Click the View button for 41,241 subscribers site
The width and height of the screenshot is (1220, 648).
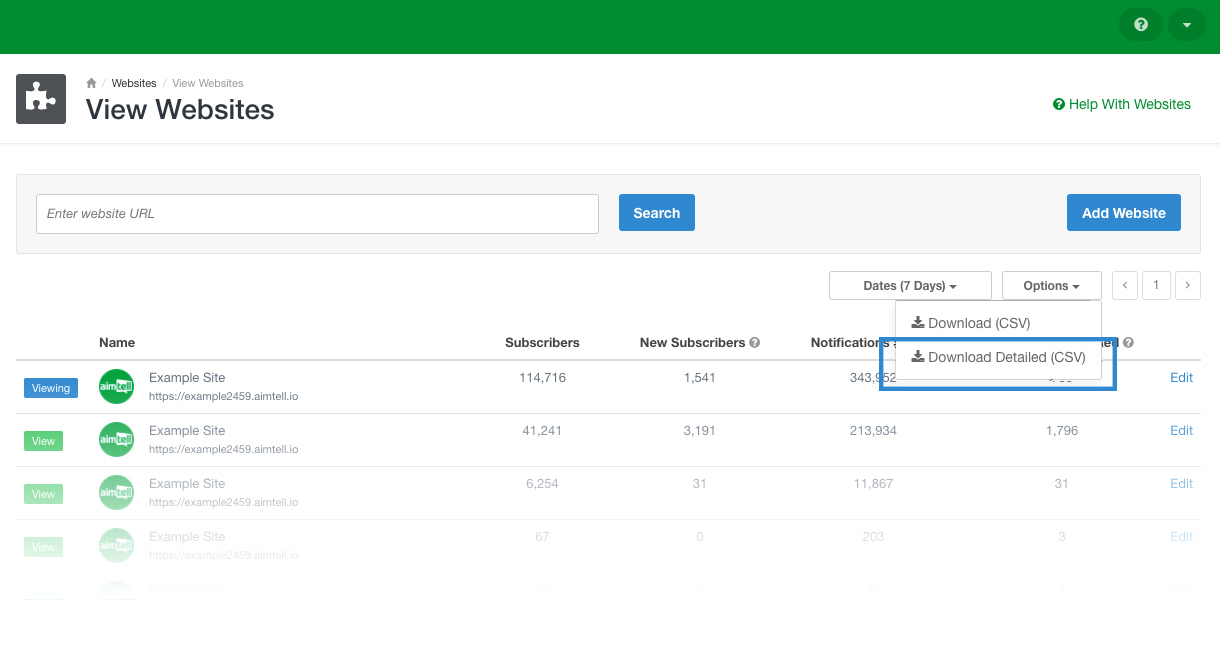(43, 441)
